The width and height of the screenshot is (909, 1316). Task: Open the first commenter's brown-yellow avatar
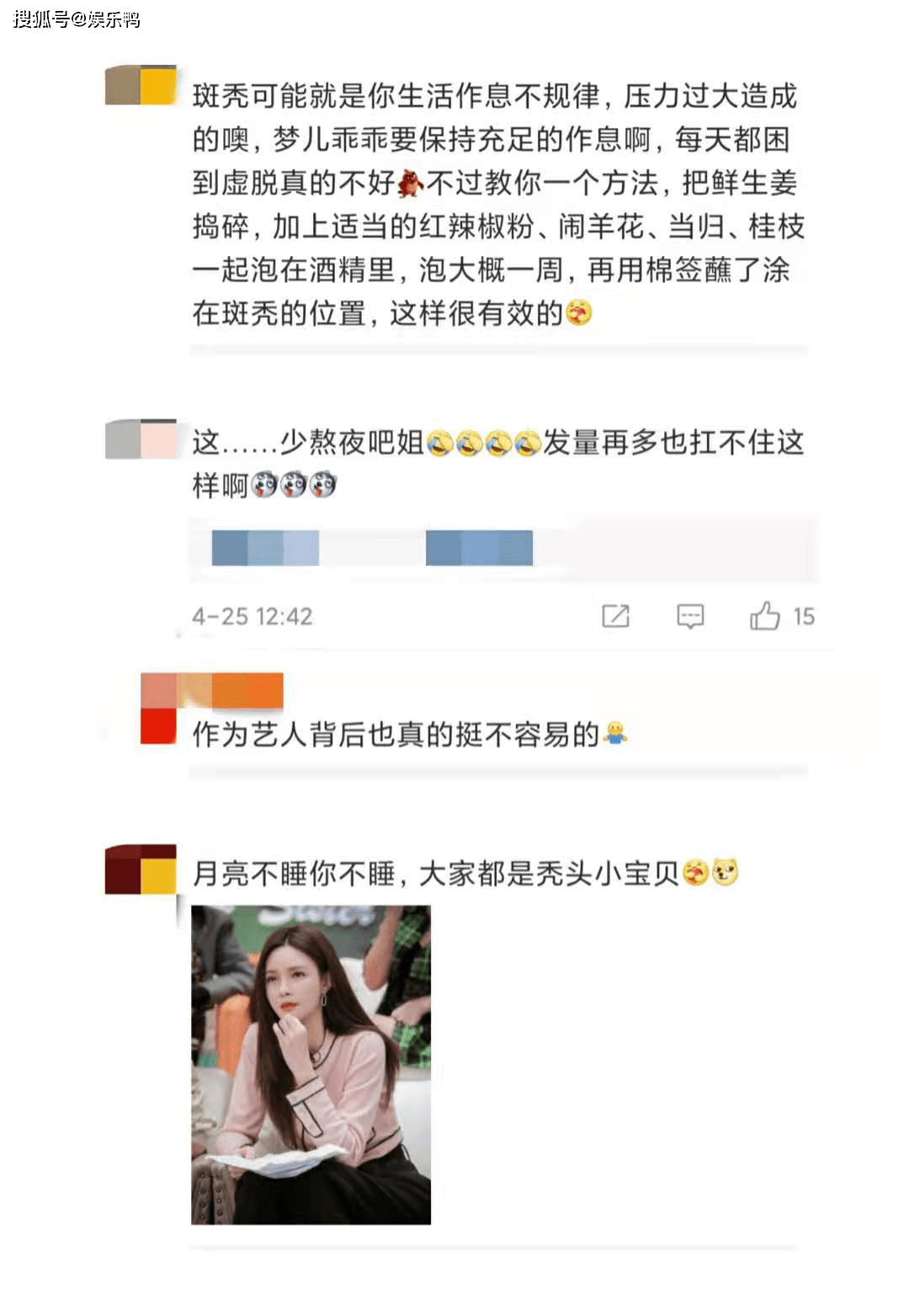pyautogui.click(x=141, y=85)
